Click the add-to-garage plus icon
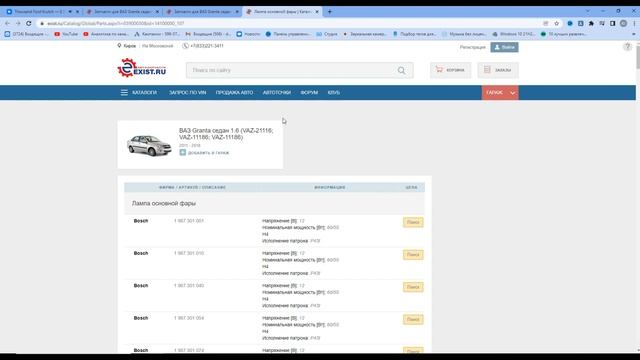Viewport: 640px width, 360px height. tap(182, 152)
